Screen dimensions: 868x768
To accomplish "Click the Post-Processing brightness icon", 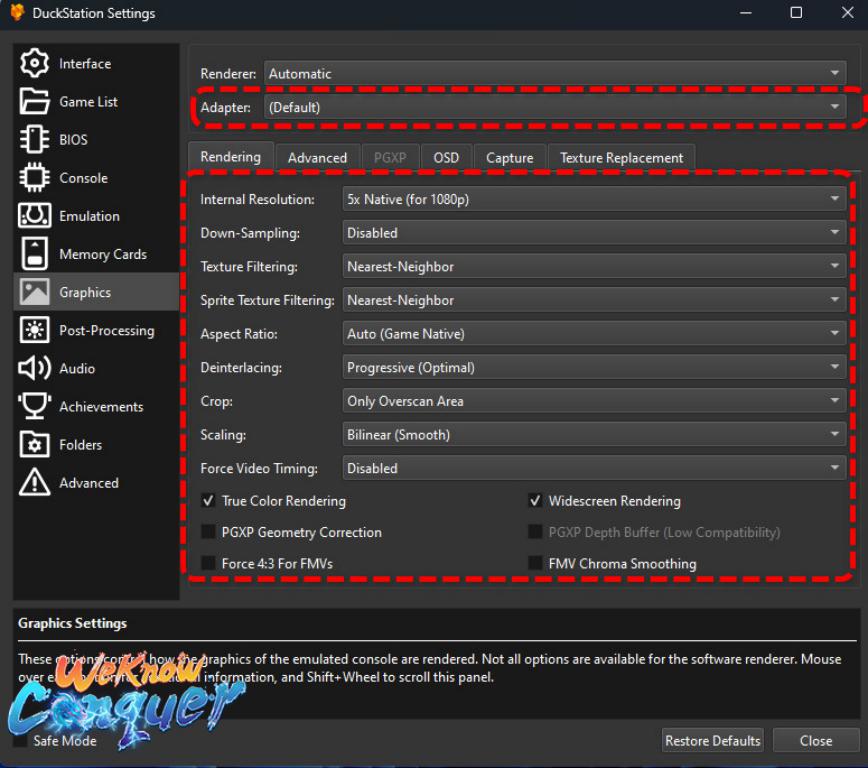I will 34,330.
